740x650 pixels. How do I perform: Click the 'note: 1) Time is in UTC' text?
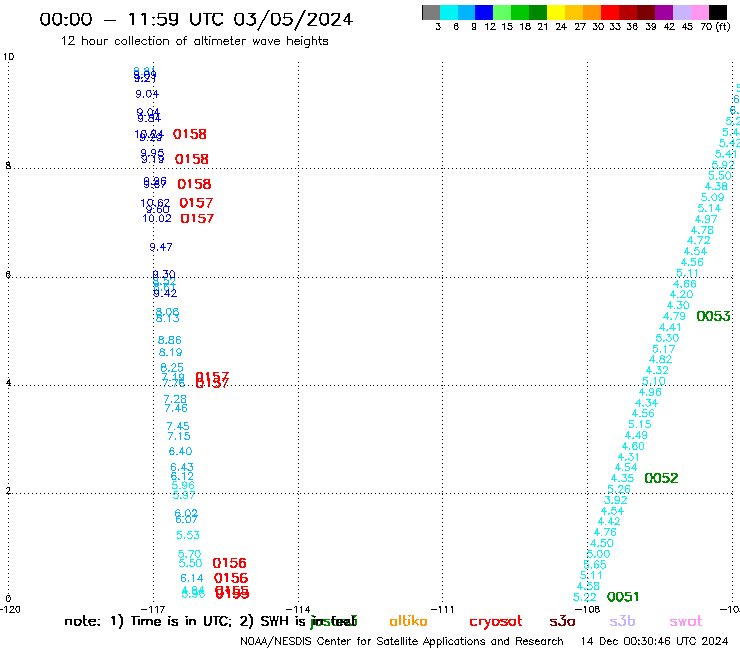coord(148,621)
